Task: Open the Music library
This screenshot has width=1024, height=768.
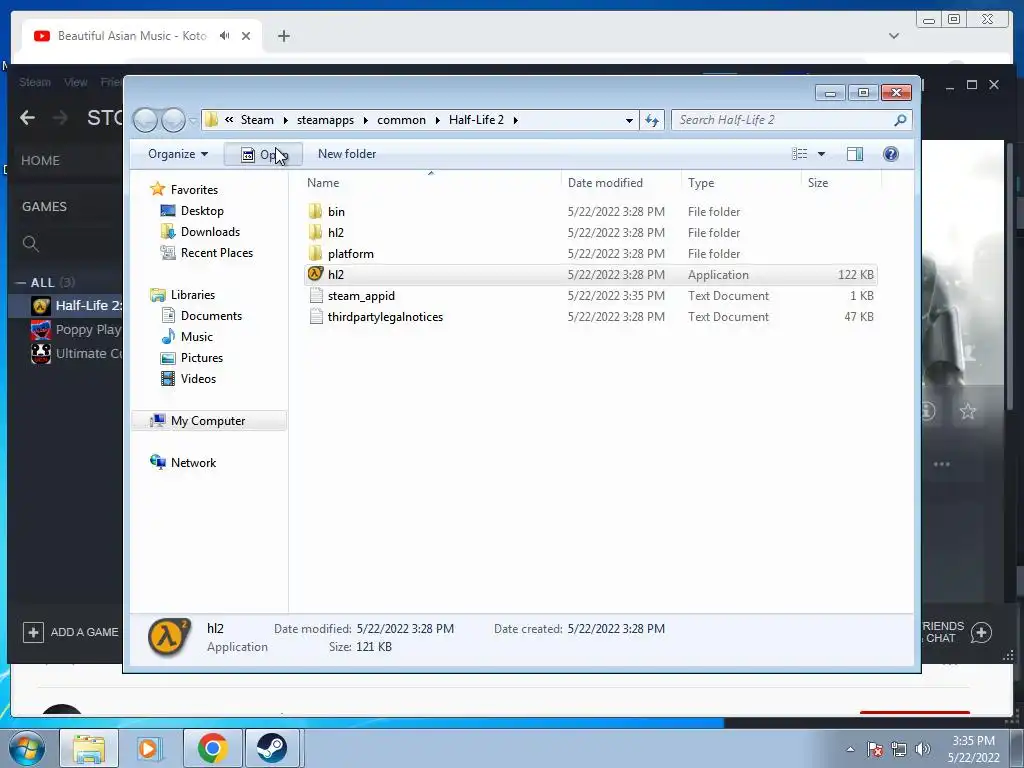Action: coord(197,336)
